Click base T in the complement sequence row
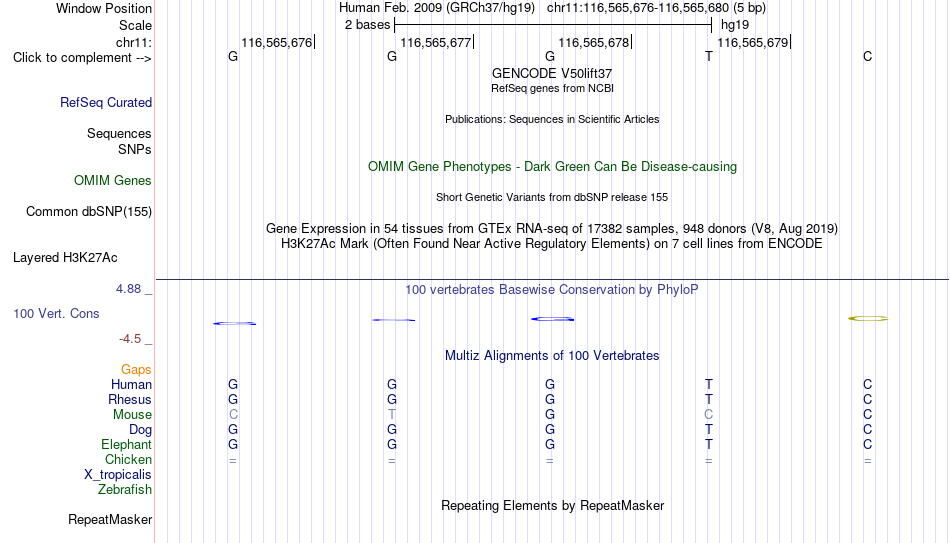The width and height of the screenshot is (950, 543). [x=709, y=57]
